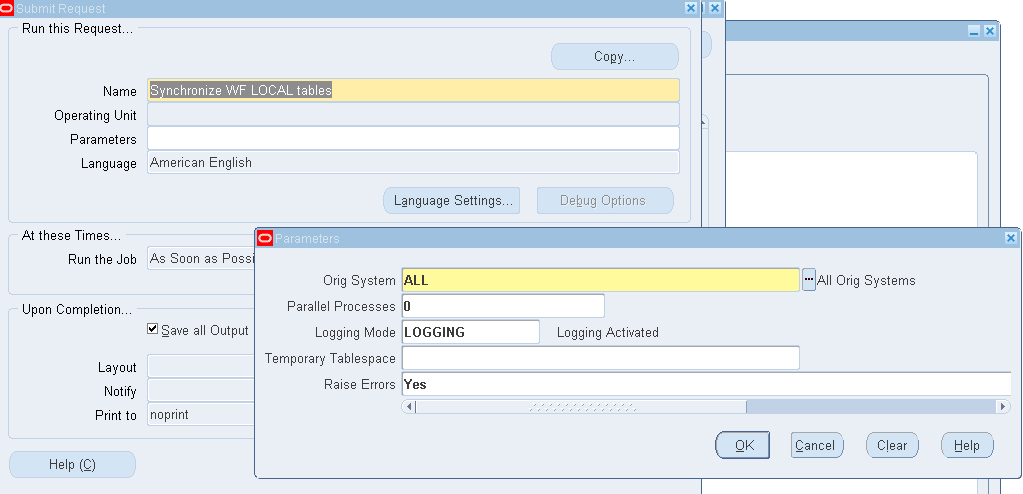
Task: Open Help from the Parameters dialog
Action: (x=966, y=445)
